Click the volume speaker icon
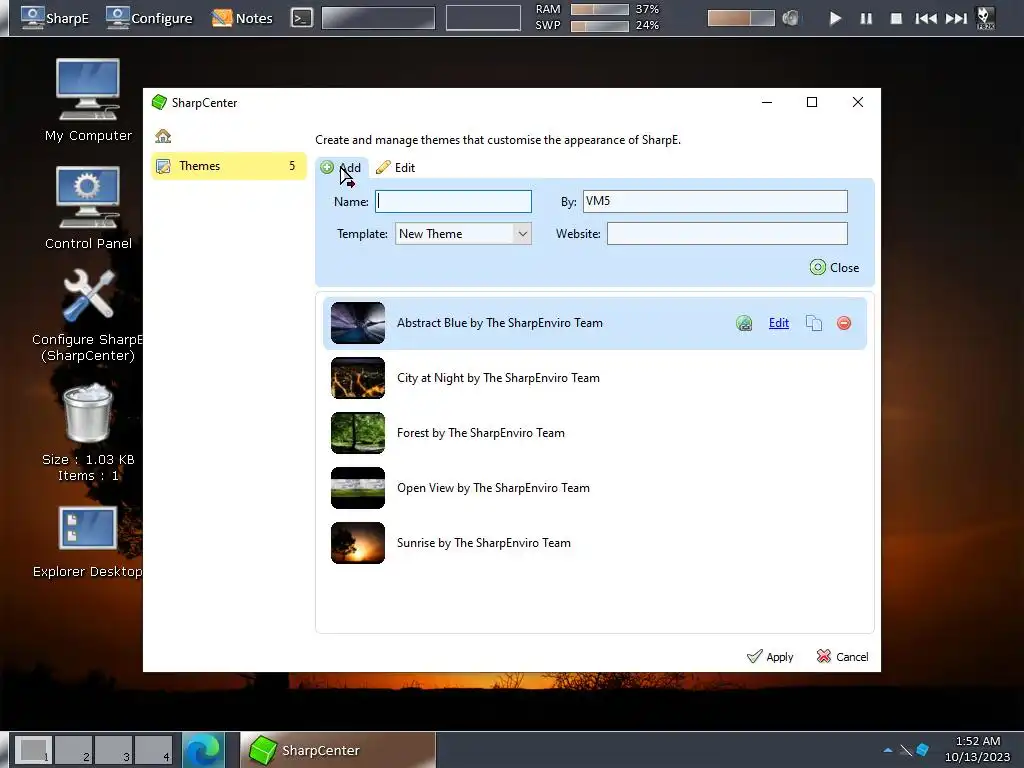This screenshot has width=1024, height=768. click(791, 18)
